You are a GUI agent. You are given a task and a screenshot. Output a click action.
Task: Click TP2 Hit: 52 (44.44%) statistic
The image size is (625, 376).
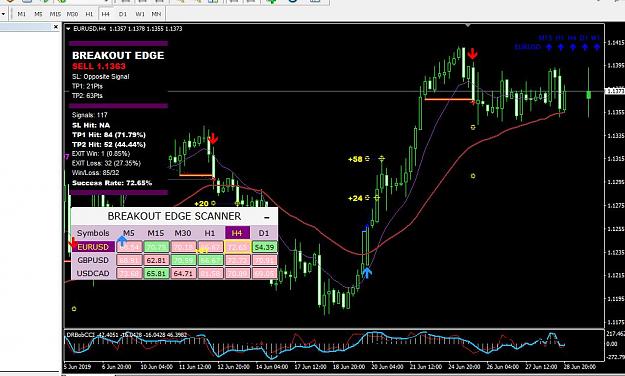coord(109,144)
